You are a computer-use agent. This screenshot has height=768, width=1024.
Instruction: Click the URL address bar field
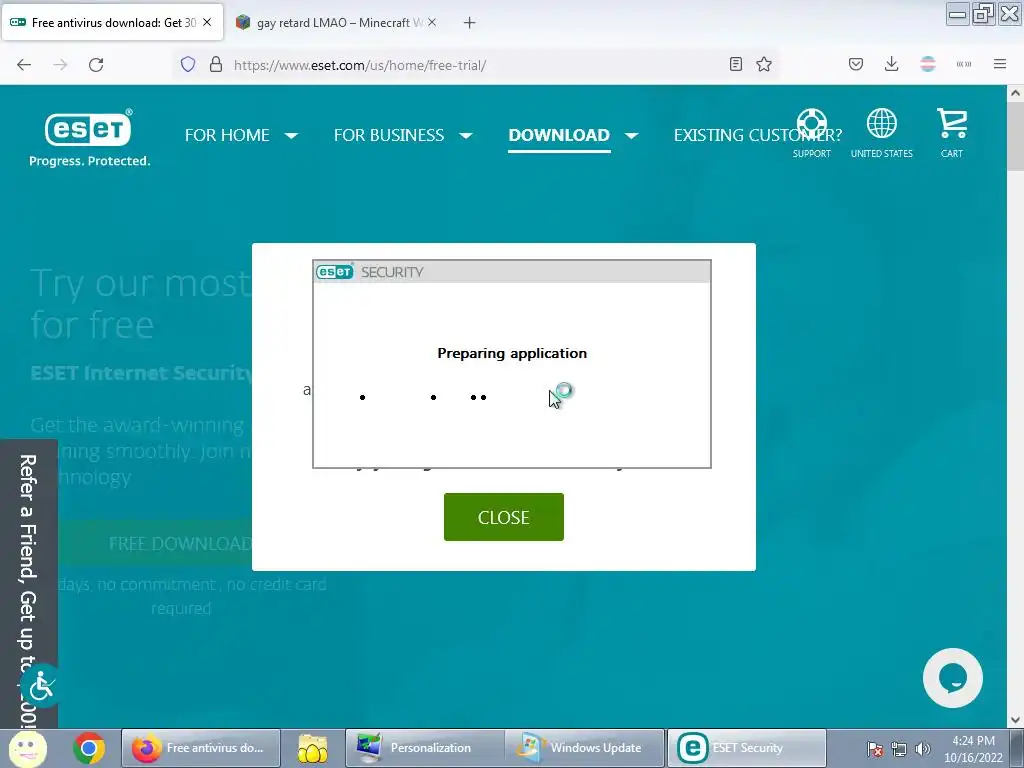click(477, 65)
